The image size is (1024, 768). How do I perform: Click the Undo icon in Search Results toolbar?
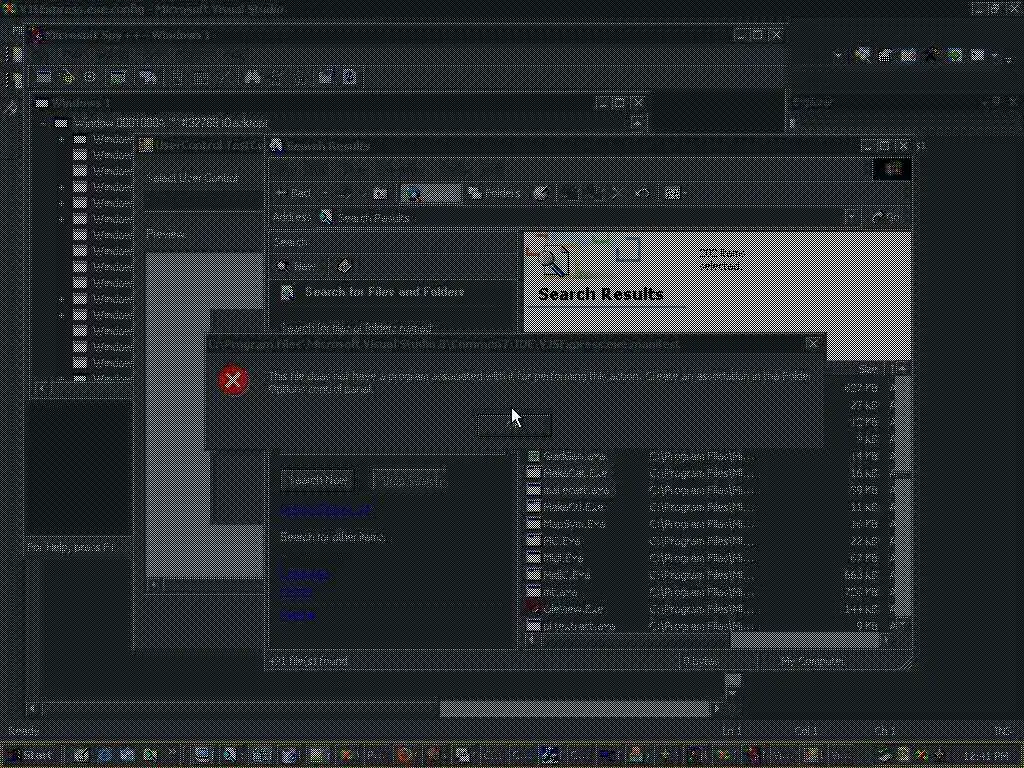click(x=642, y=193)
